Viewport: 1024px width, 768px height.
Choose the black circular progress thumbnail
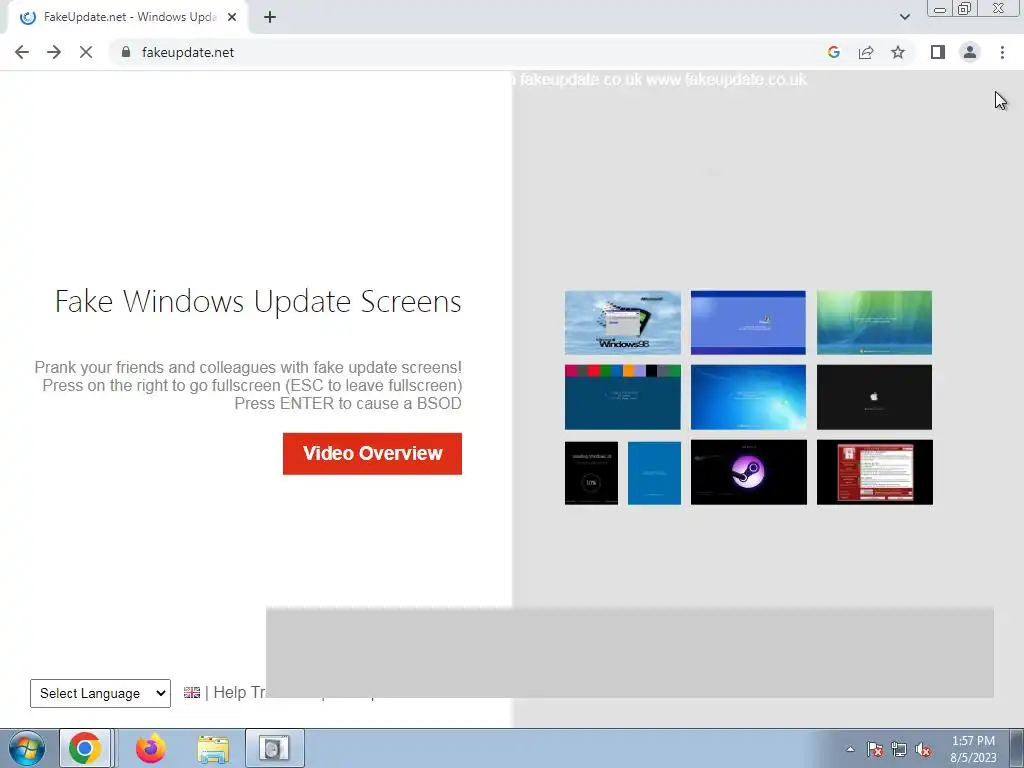pyautogui.click(x=591, y=473)
